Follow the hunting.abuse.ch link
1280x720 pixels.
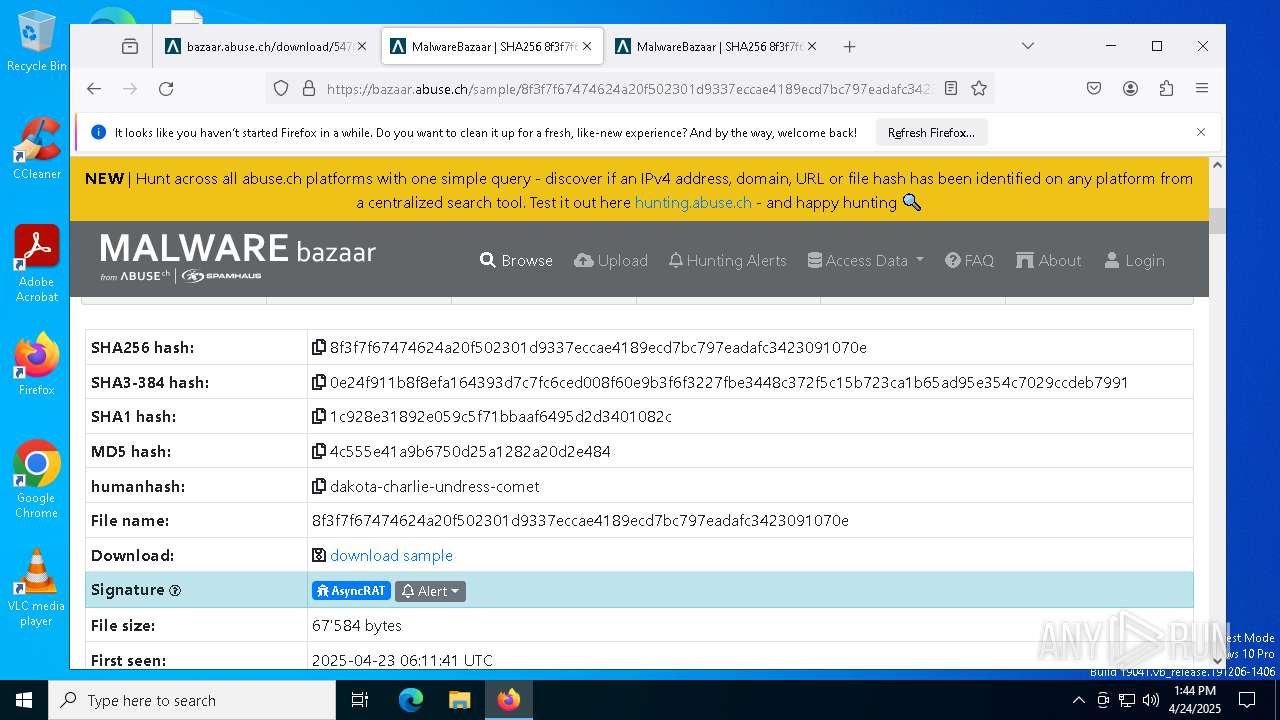pos(693,202)
